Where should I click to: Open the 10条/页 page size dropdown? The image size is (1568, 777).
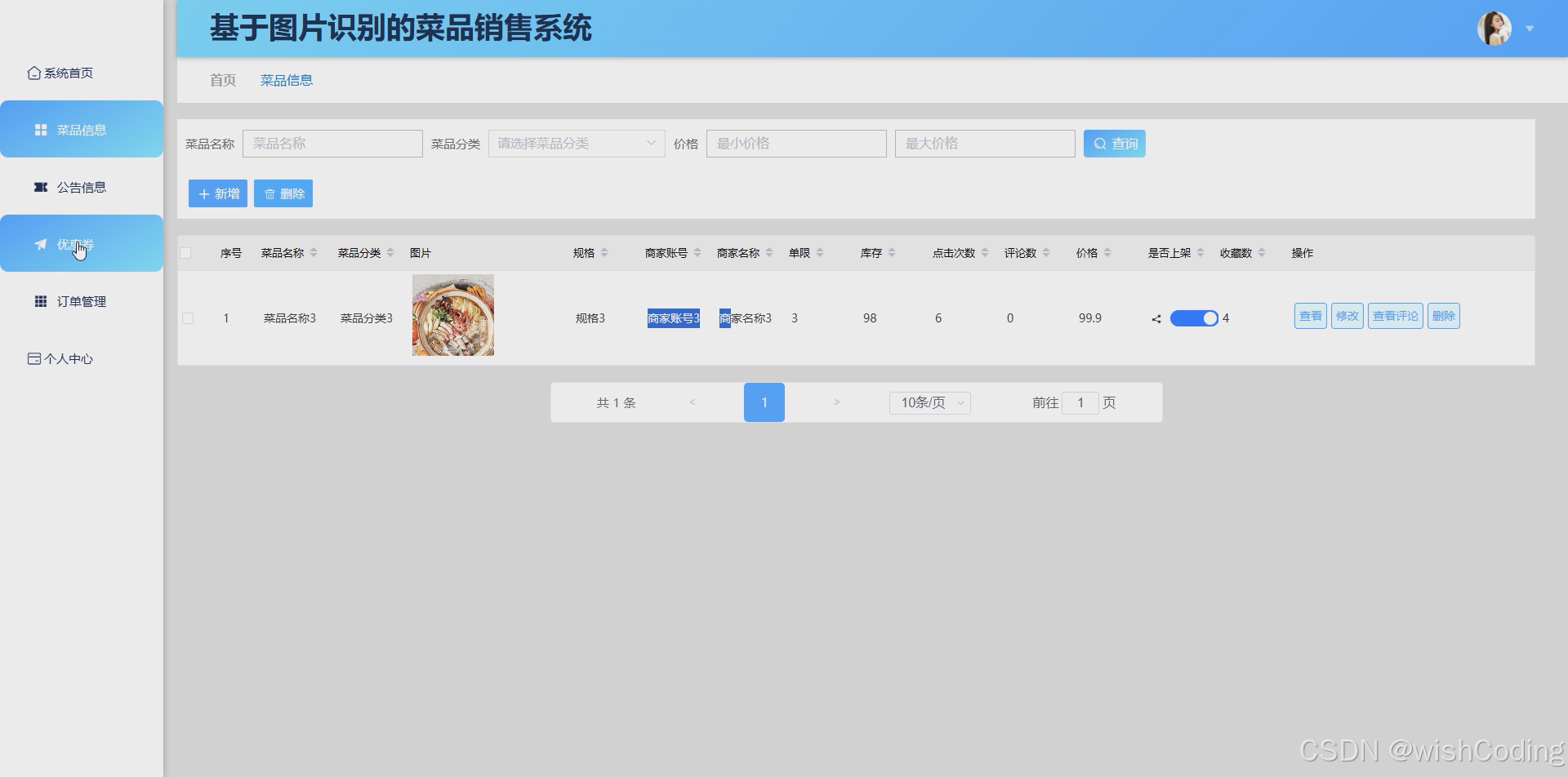tap(929, 402)
